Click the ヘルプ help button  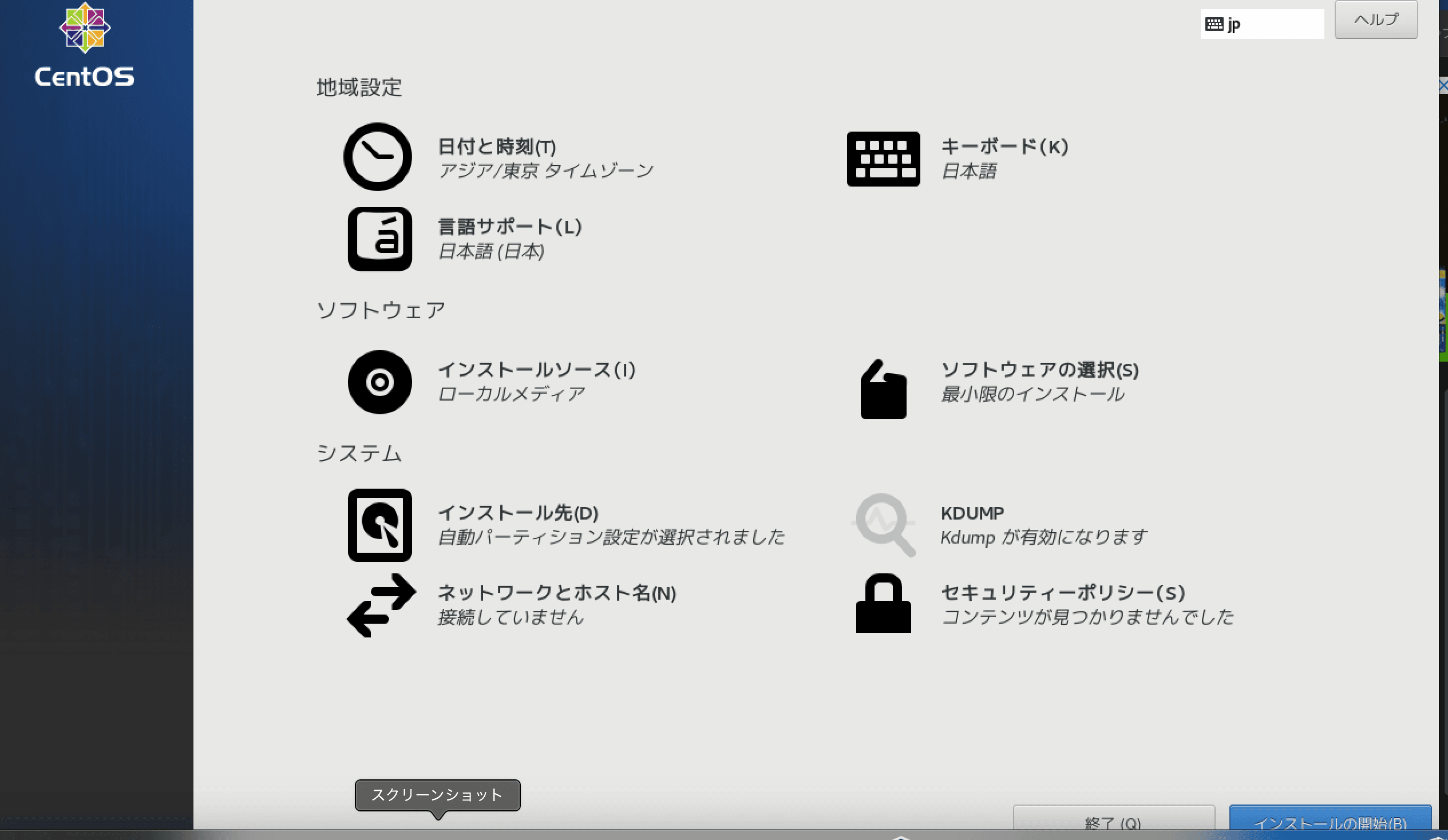tap(1376, 20)
